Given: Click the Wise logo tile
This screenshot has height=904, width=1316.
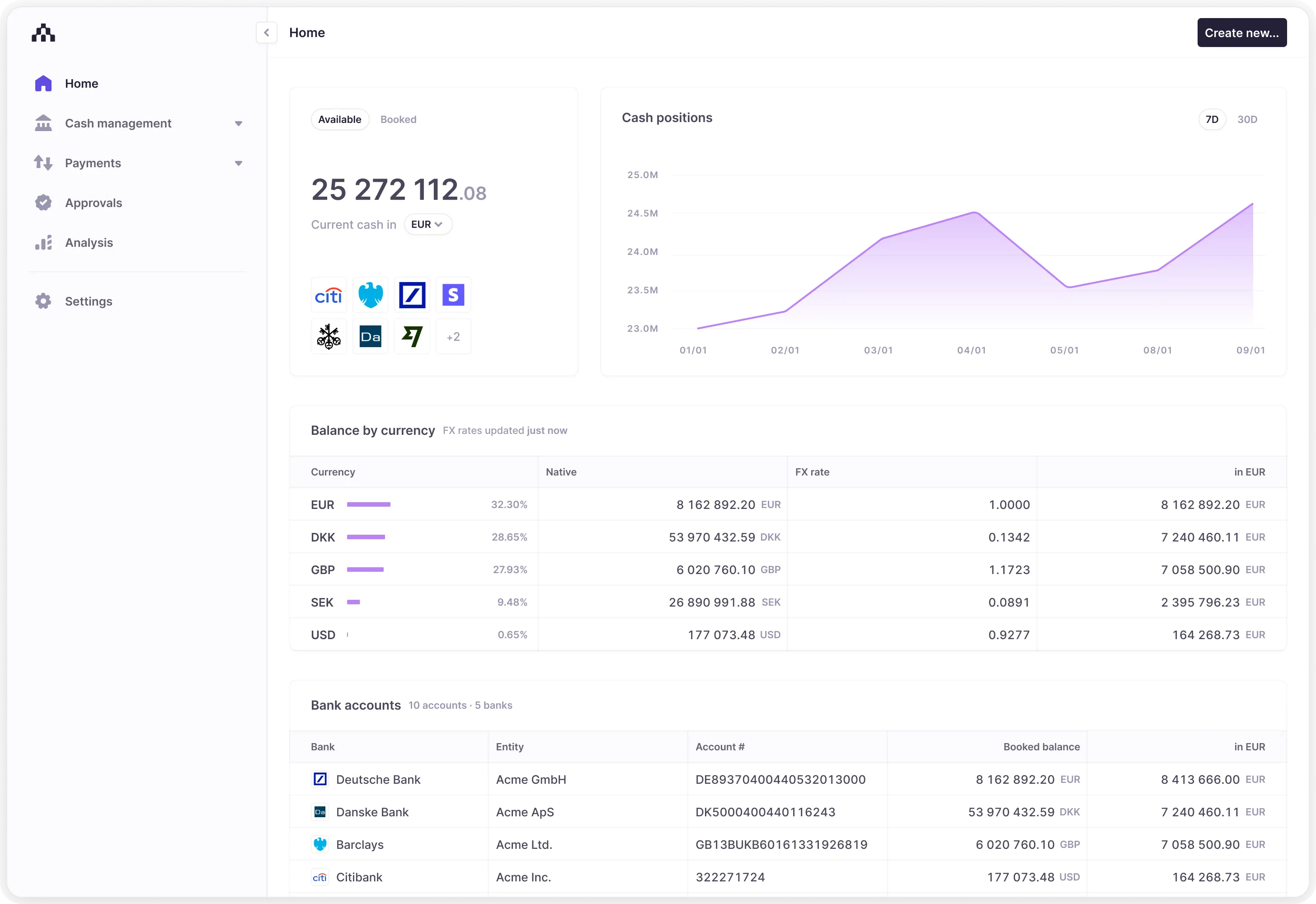Looking at the screenshot, I should pyautogui.click(x=412, y=337).
